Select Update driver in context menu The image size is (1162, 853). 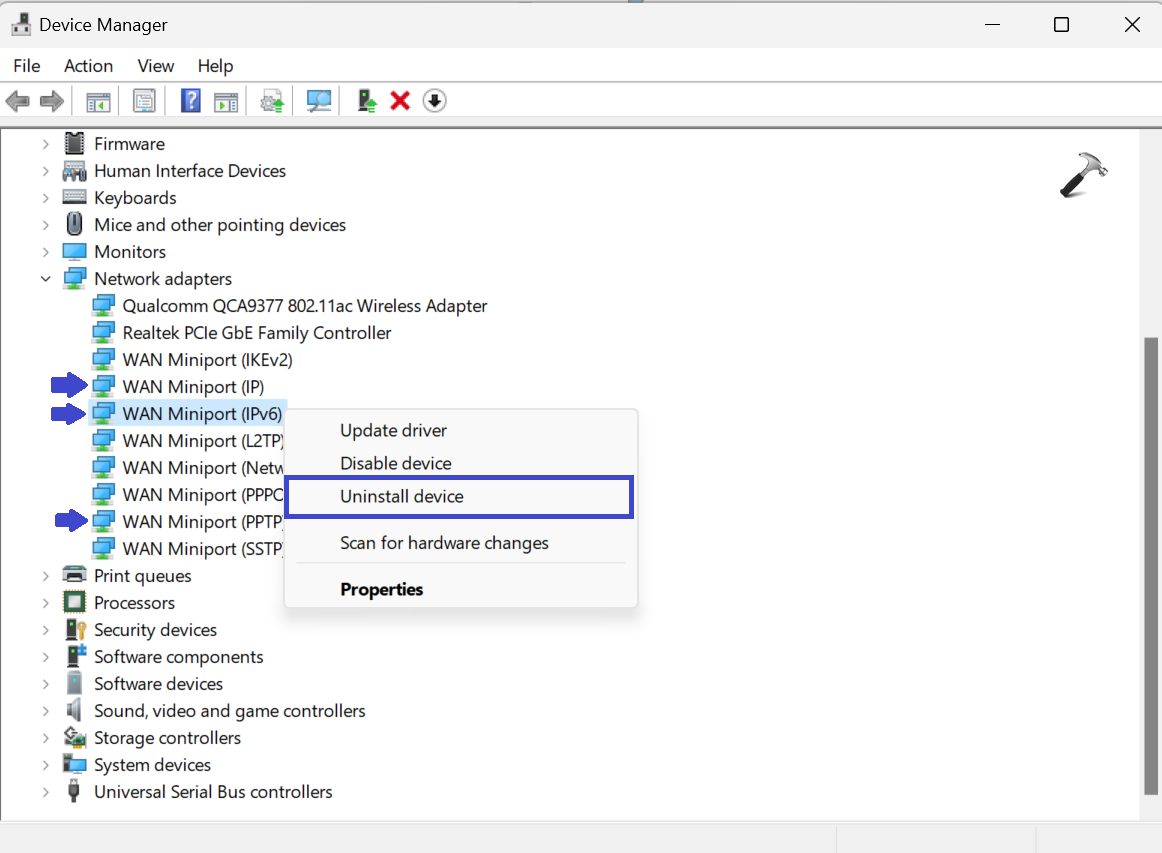tap(393, 431)
